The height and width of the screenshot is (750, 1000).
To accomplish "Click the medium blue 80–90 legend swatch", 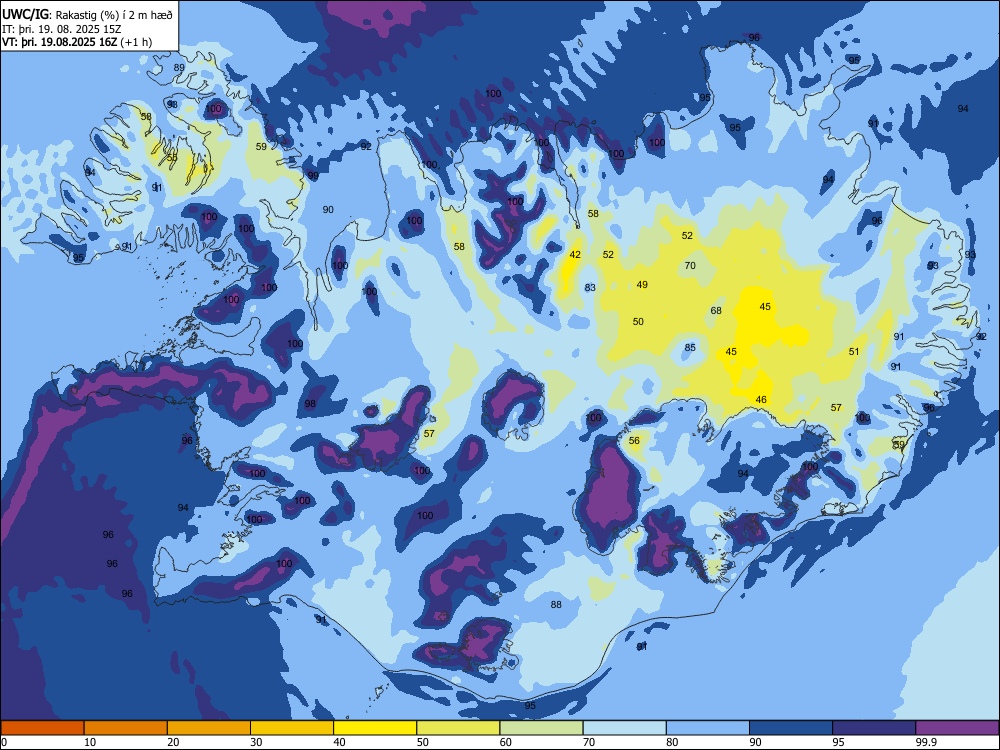I will pos(708,728).
